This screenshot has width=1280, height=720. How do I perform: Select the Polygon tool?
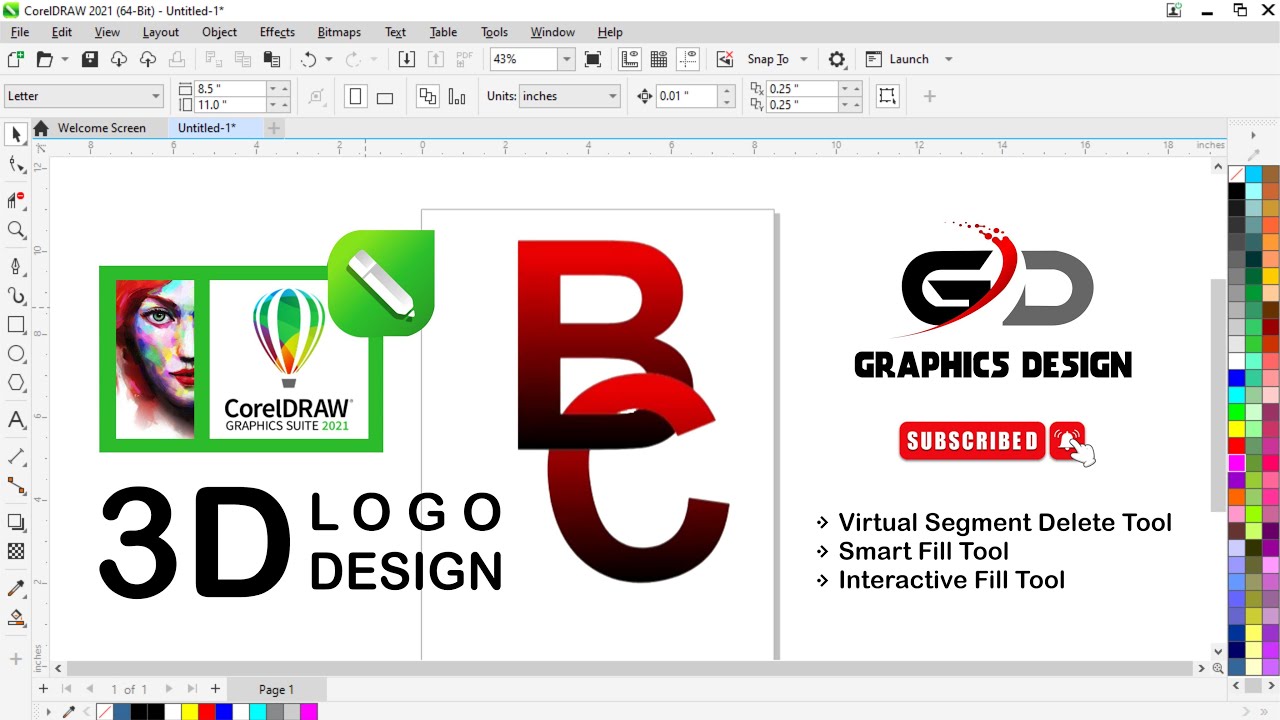click(x=16, y=383)
